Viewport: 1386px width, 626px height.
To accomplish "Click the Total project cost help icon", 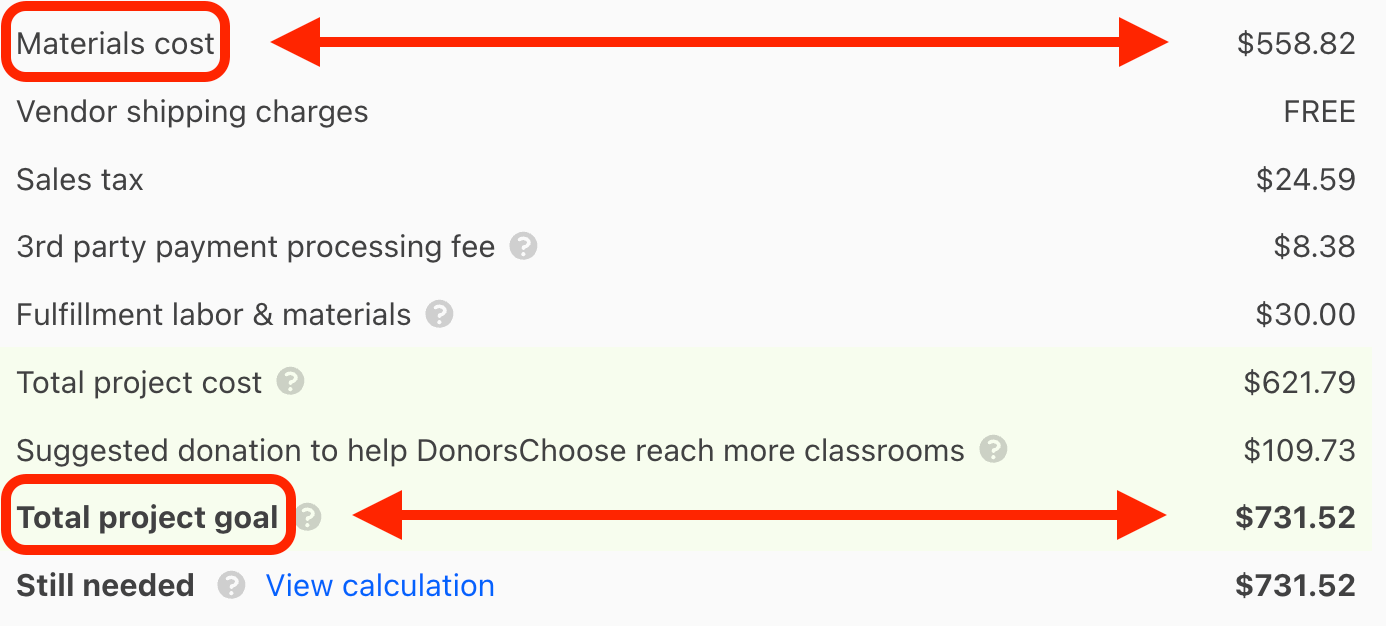I will [290, 382].
